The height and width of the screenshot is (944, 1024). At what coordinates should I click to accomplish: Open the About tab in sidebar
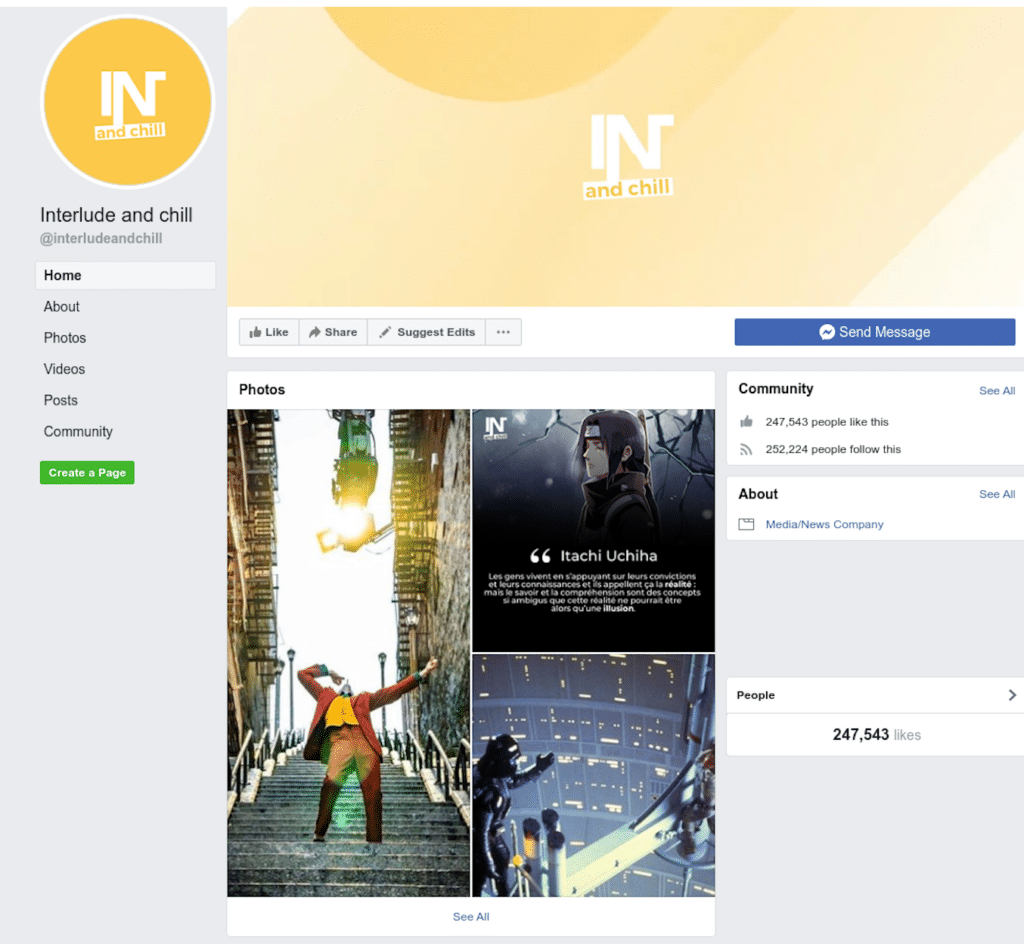[x=62, y=307]
